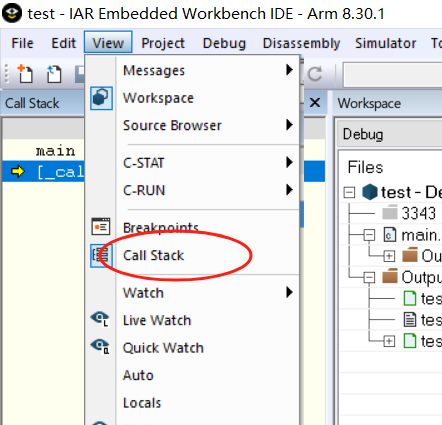Click the Workspace cube icon in menu
Viewport: 442px width, 425px height.
pos(101,98)
